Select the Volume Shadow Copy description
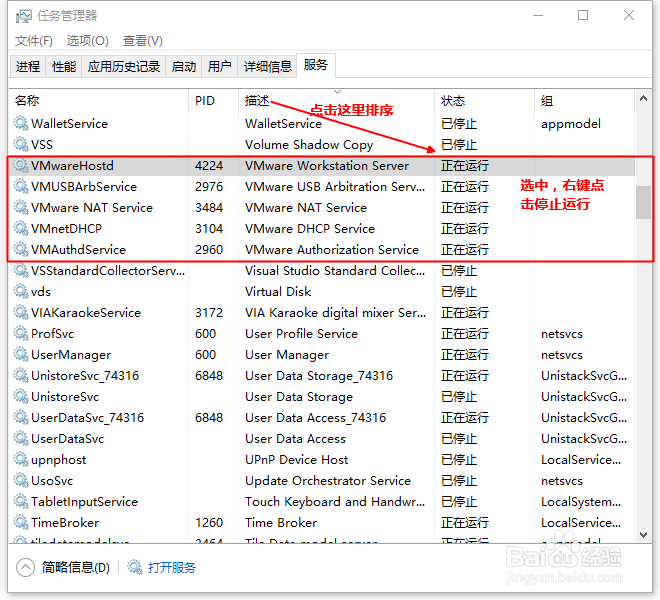The height and width of the screenshot is (600, 660). [x=309, y=144]
